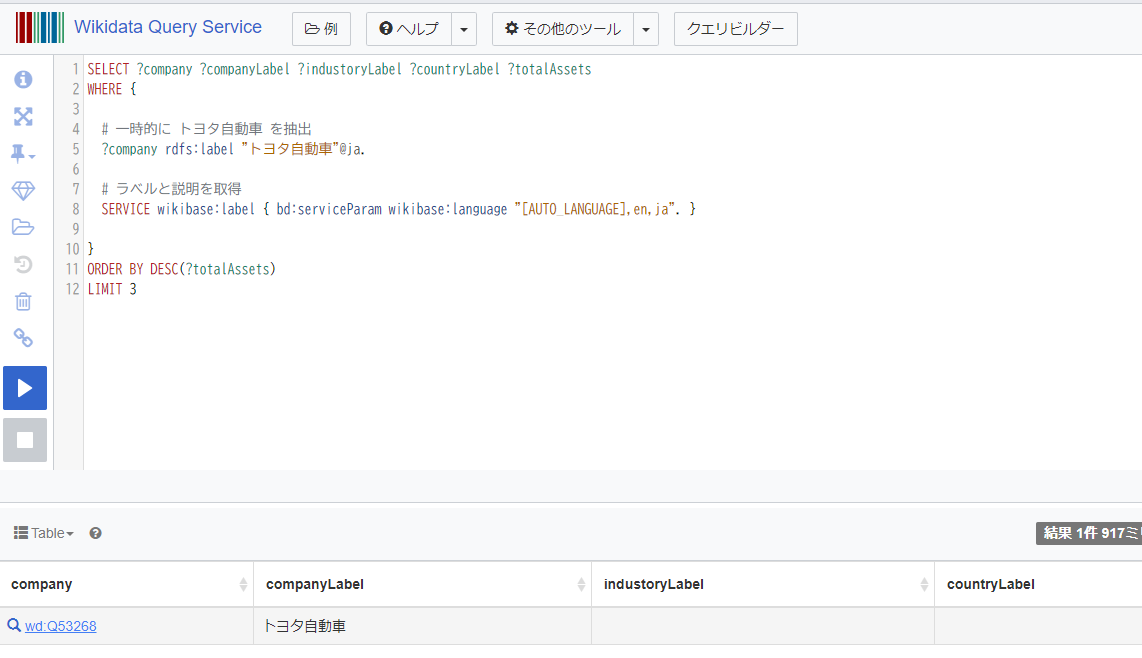Select the トヨタ自動車 result cell

422,626
